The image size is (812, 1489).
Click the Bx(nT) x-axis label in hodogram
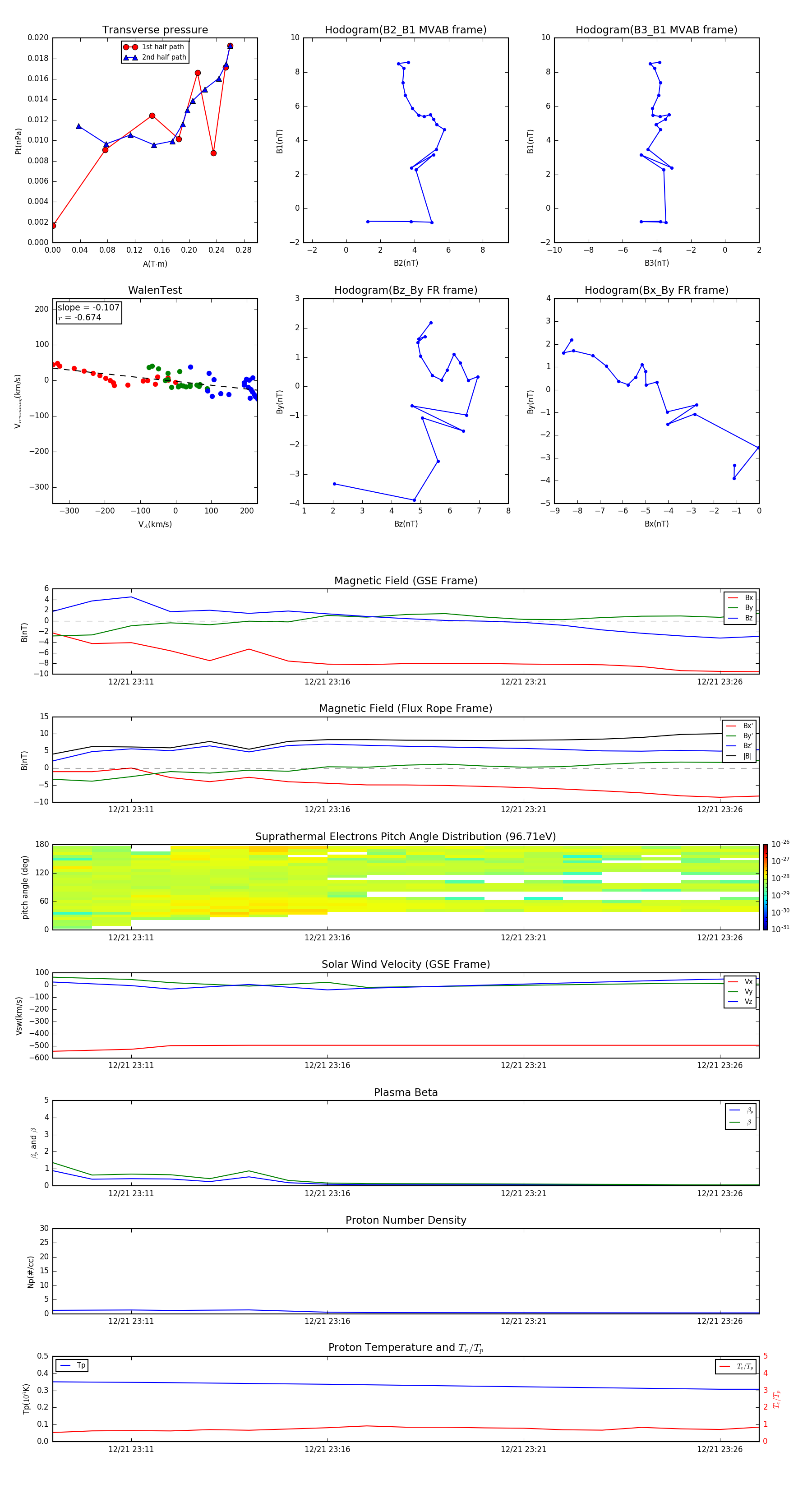click(x=656, y=524)
